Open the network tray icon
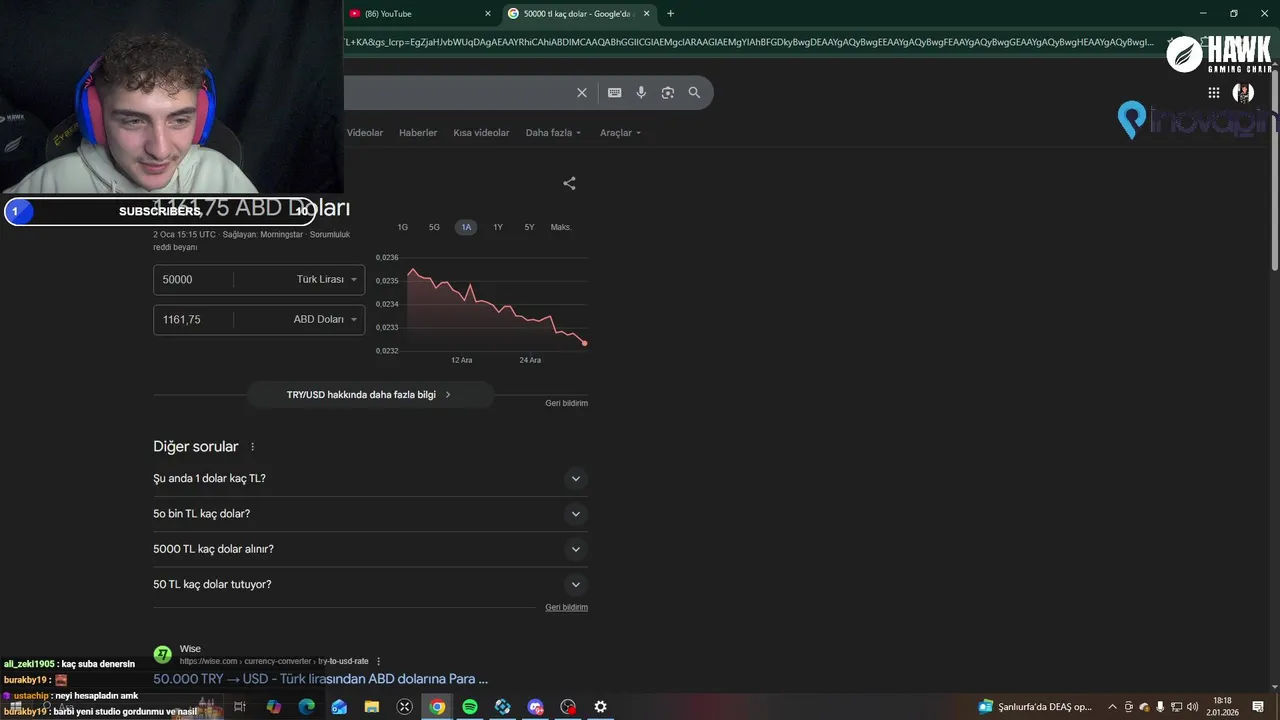Screen dimensions: 1280x720 [1176, 707]
